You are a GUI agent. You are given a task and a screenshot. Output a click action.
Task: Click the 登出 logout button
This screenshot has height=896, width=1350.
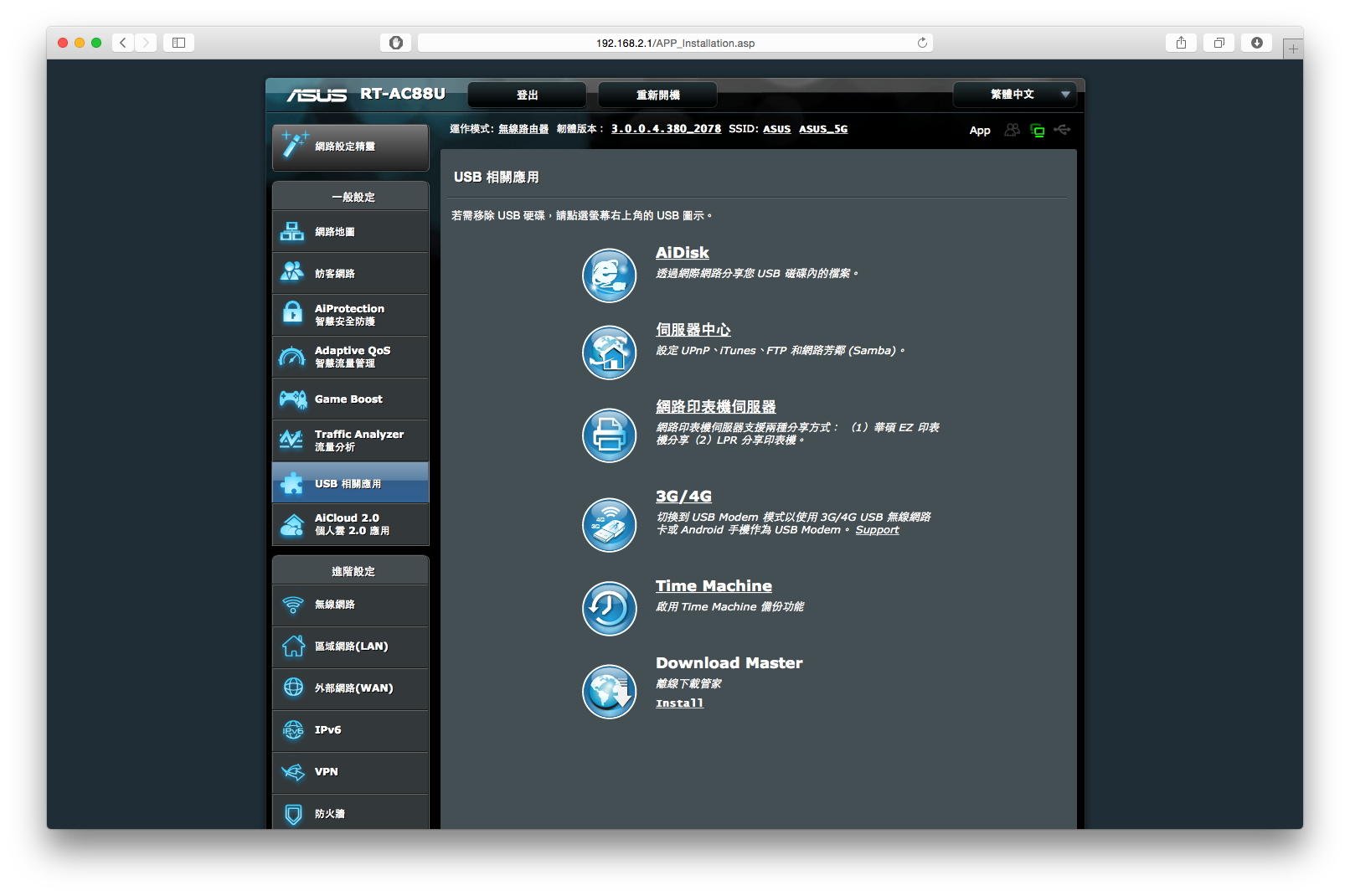(x=527, y=95)
